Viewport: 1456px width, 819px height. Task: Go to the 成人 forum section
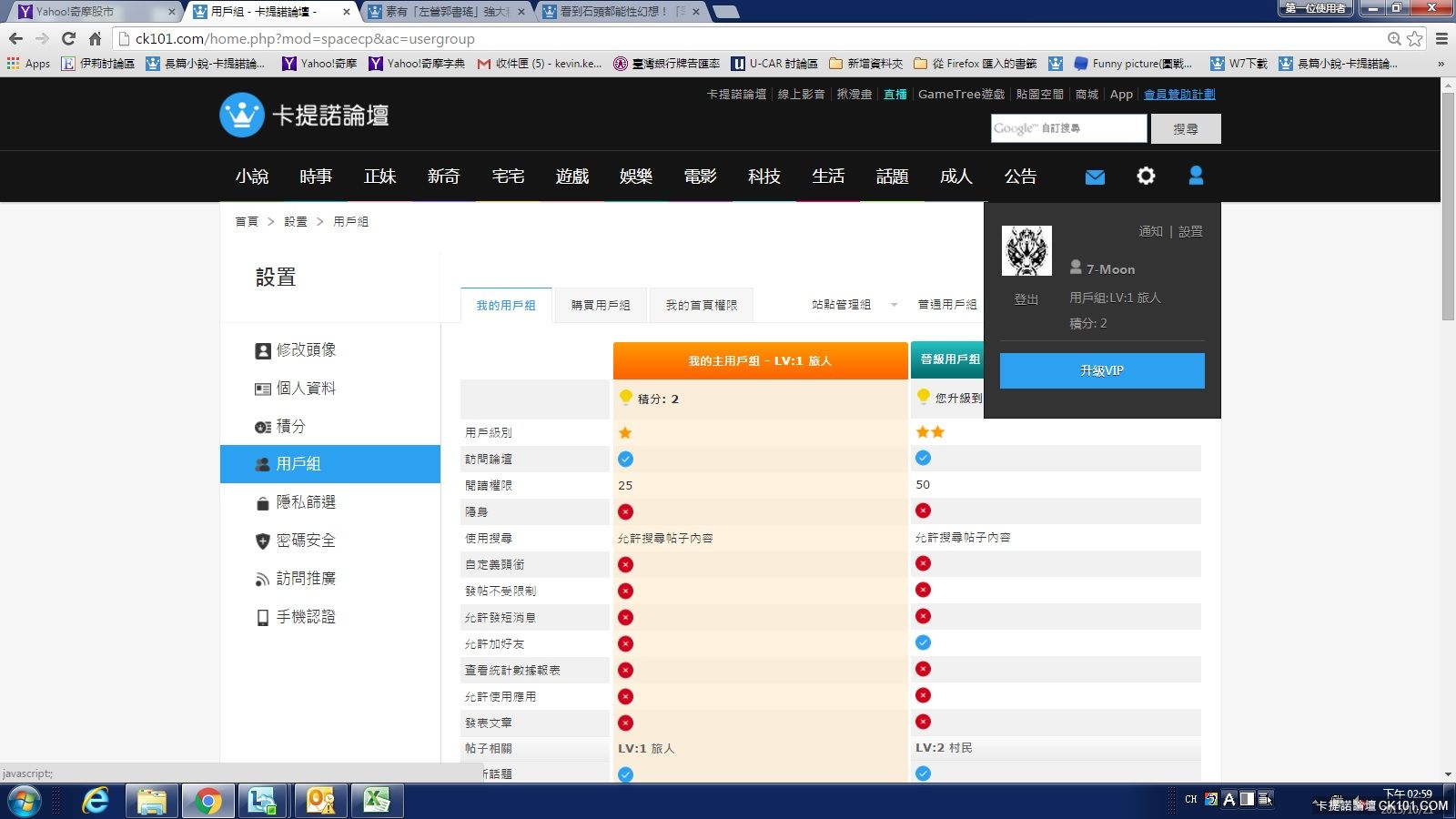click(956, 177)
